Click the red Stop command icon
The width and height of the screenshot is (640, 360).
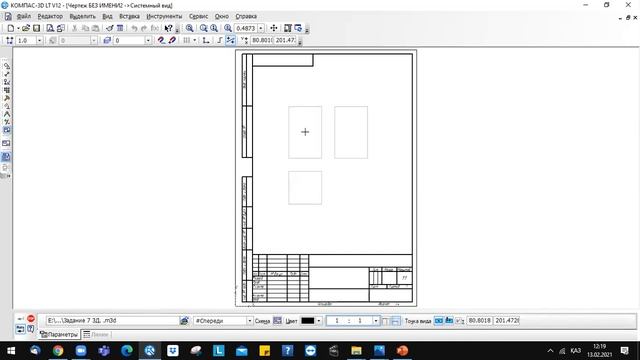[x=31, y=318]
